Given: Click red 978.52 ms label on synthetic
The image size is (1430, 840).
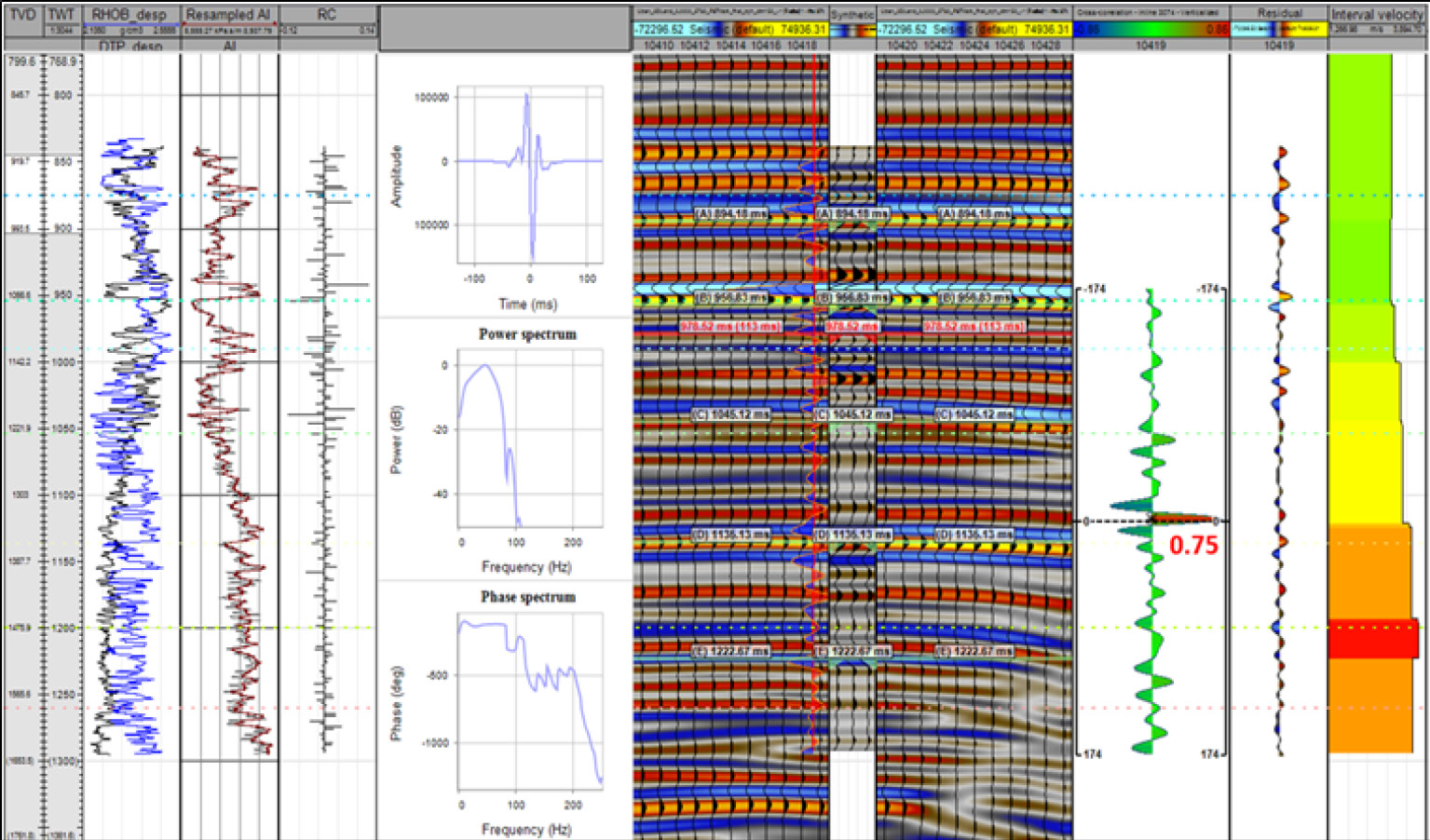Looking at the screenshot, I should (851, 327).
